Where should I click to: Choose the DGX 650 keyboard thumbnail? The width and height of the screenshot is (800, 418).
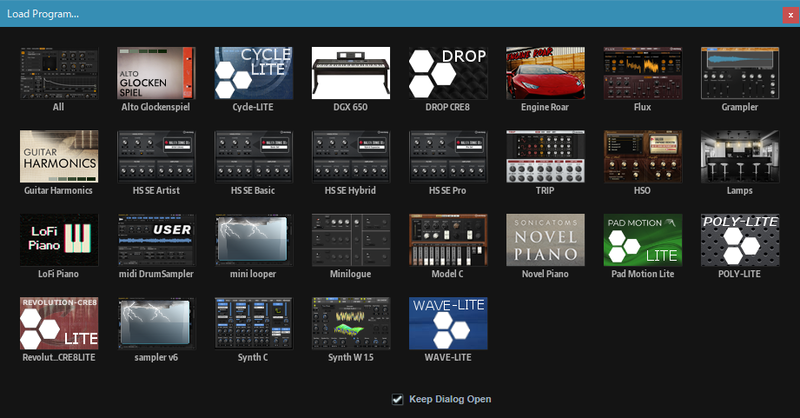(x=351, y=73)
